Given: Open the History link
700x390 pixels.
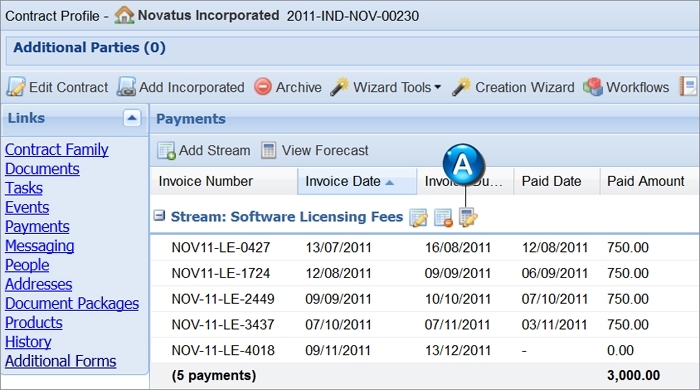Looking at the screenshot, I should (28, 341).
